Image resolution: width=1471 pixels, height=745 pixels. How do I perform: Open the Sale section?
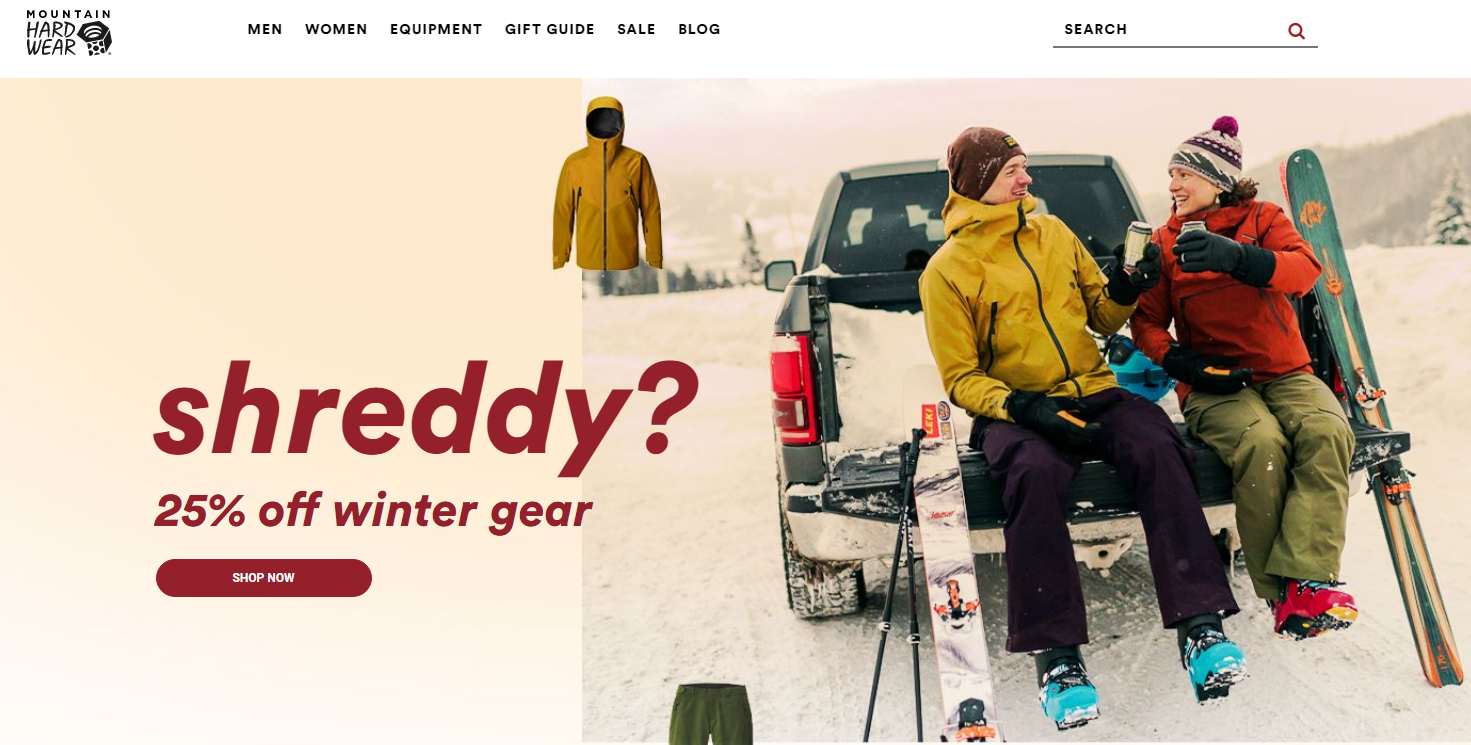click(x=636, y=30)
